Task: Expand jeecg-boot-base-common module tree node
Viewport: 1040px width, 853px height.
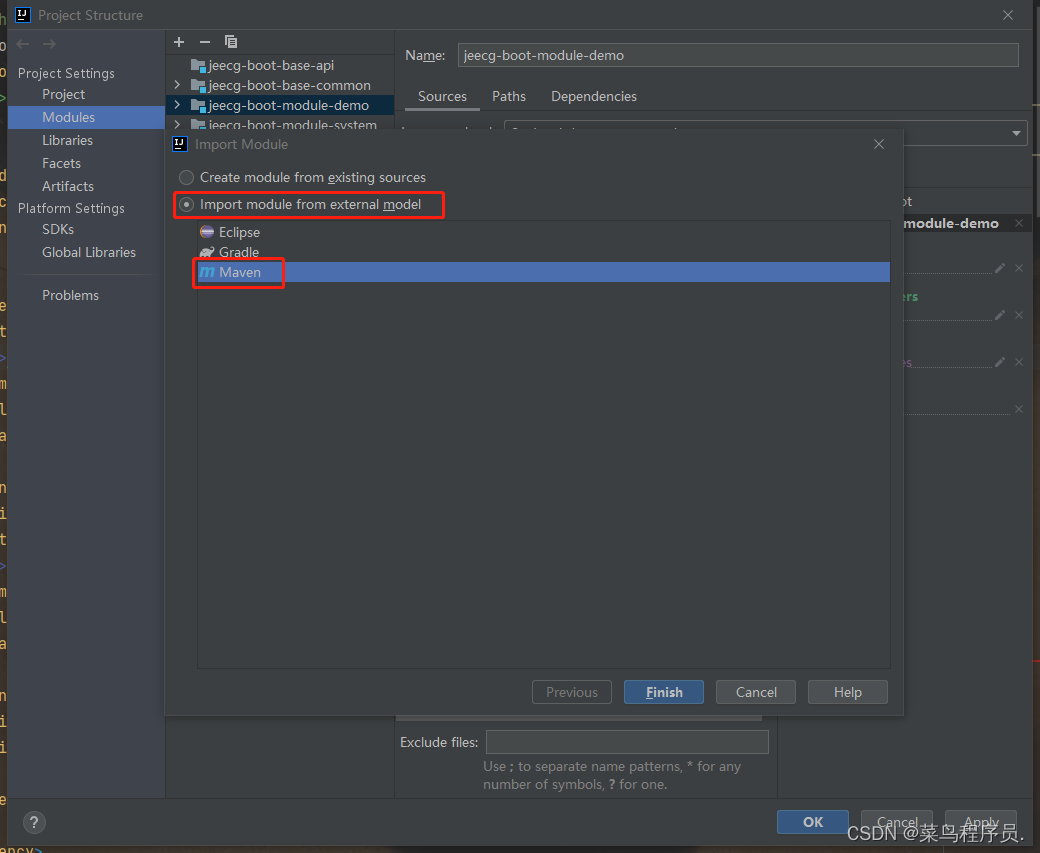Action: [x=177, y=85]
